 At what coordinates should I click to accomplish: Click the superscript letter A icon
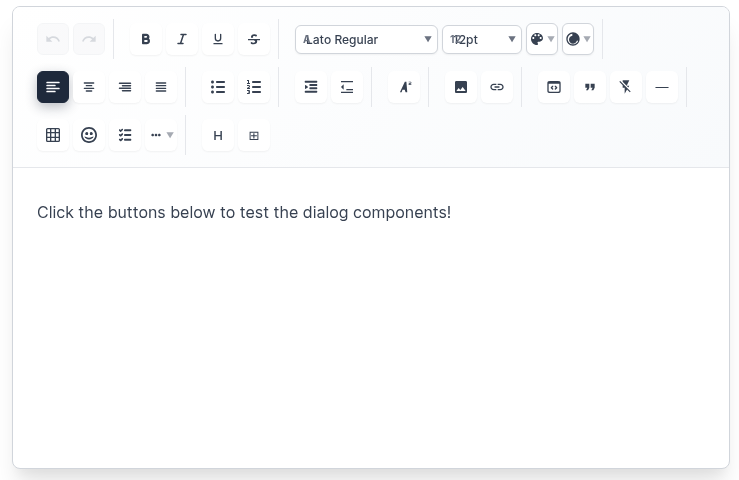(x=404, y=87)
